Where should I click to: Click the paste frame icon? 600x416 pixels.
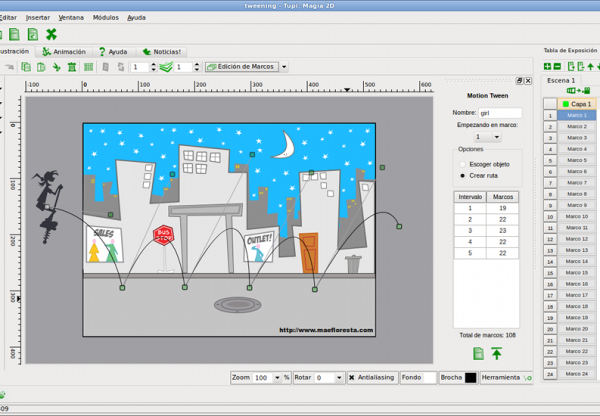click(x=41, y=67)
